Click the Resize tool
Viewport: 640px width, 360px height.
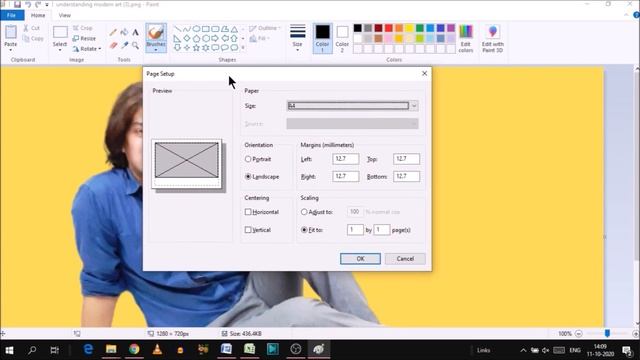[84, 38]
